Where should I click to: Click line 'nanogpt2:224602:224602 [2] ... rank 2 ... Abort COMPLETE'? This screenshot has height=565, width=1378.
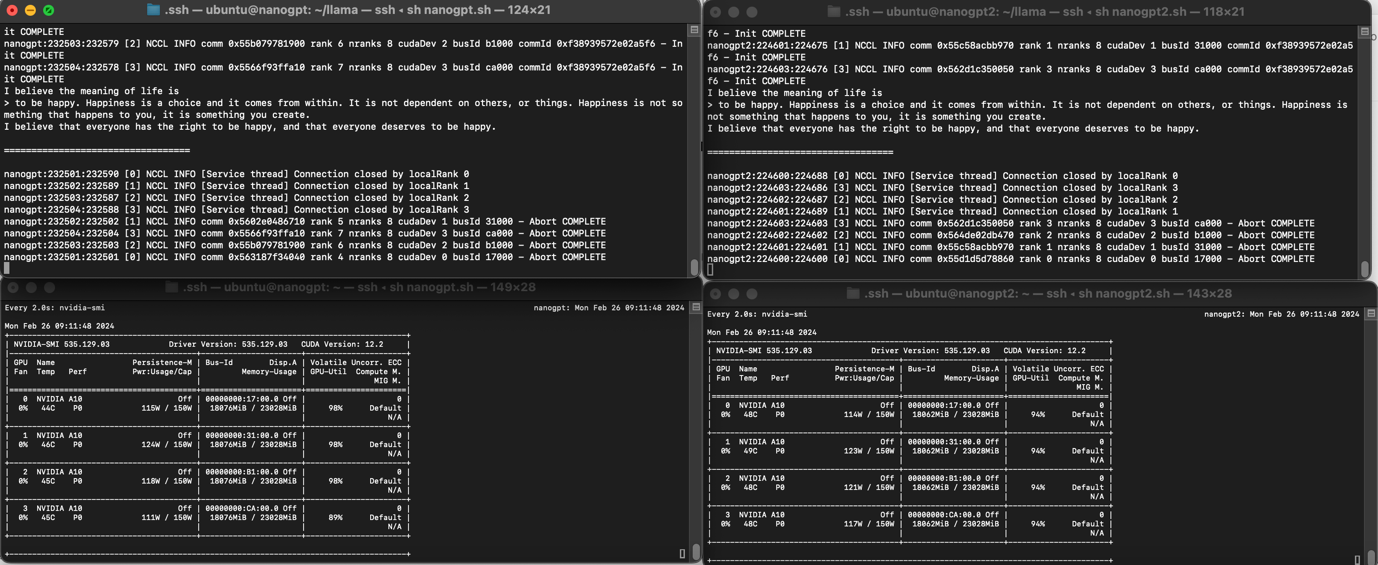1011,235
